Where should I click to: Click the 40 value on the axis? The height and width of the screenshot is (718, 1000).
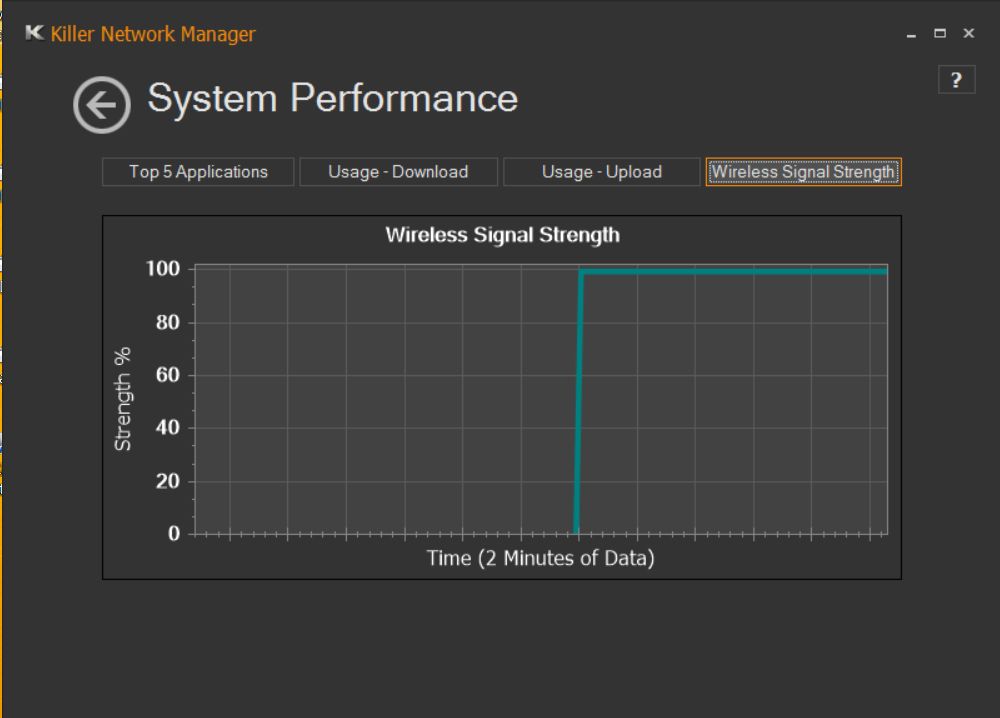point(168,427)
